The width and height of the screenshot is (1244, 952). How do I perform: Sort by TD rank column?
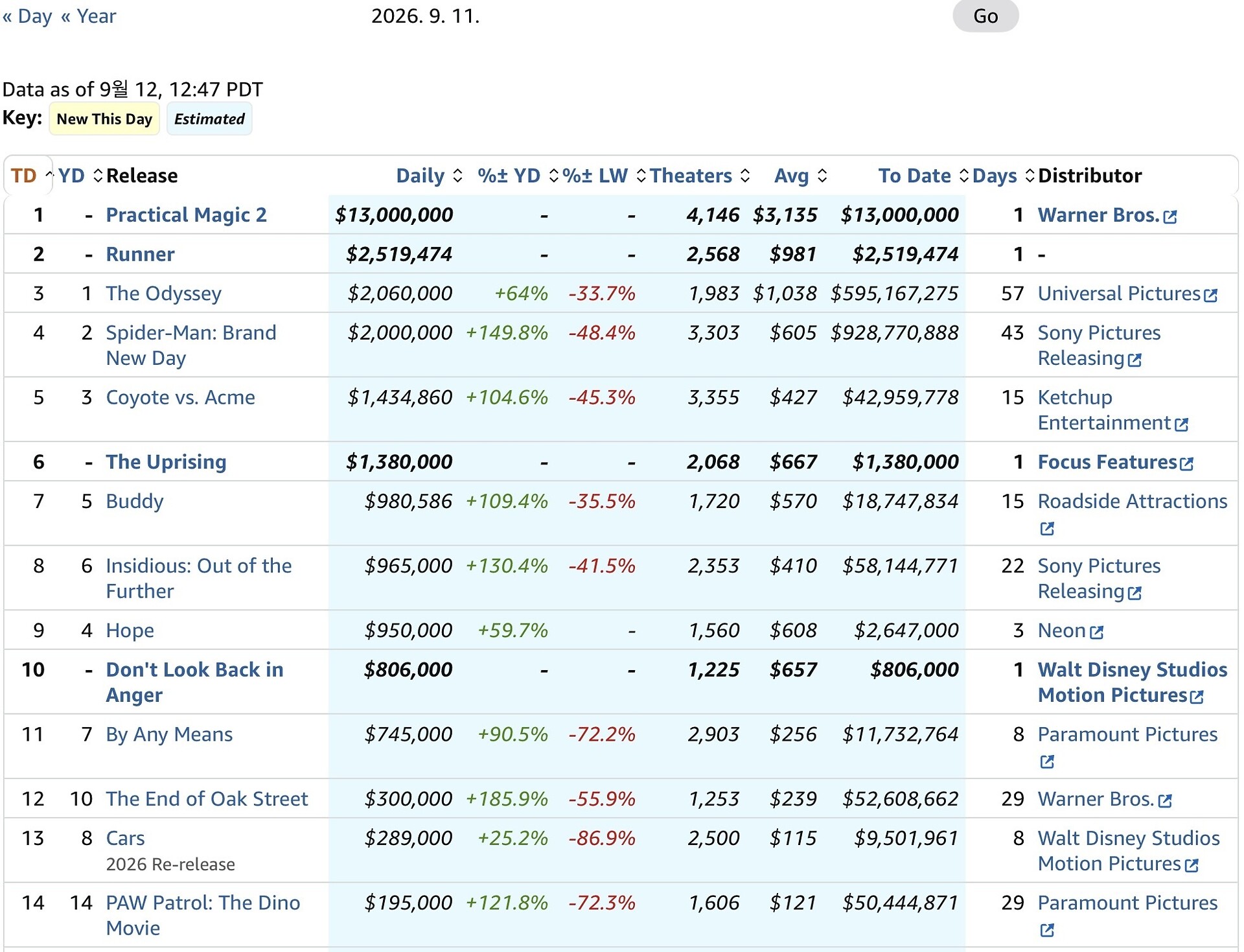(x=24, y=176)
